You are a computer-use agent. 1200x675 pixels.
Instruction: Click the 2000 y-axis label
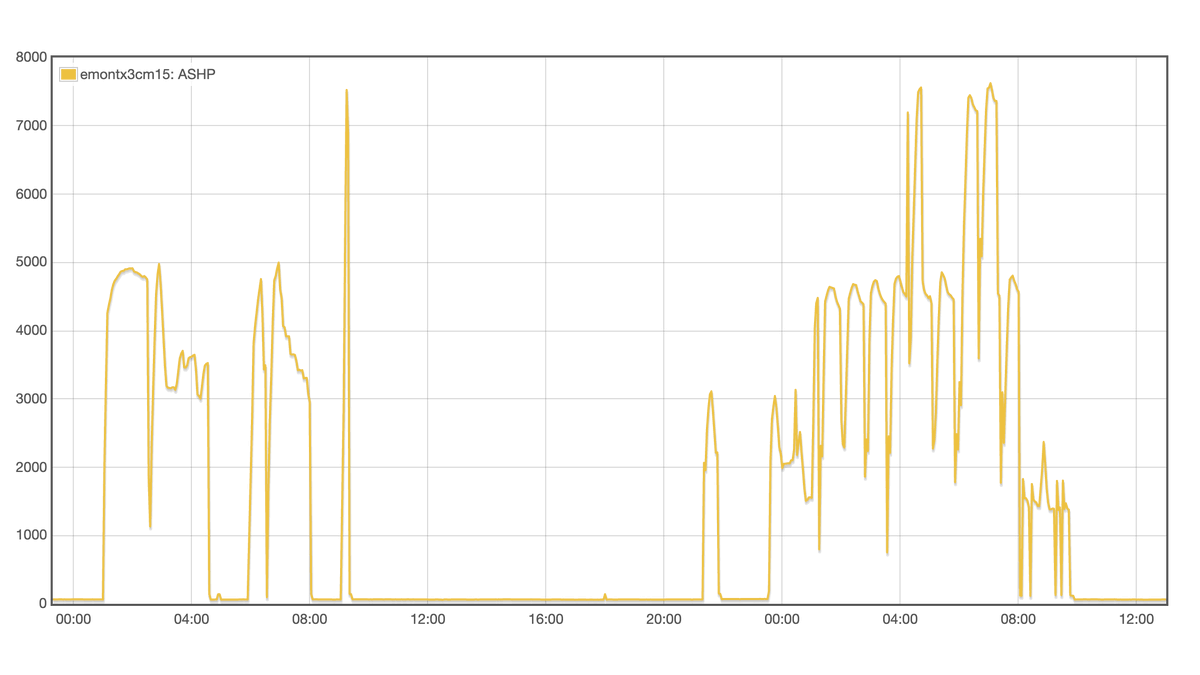pos(30,466)
